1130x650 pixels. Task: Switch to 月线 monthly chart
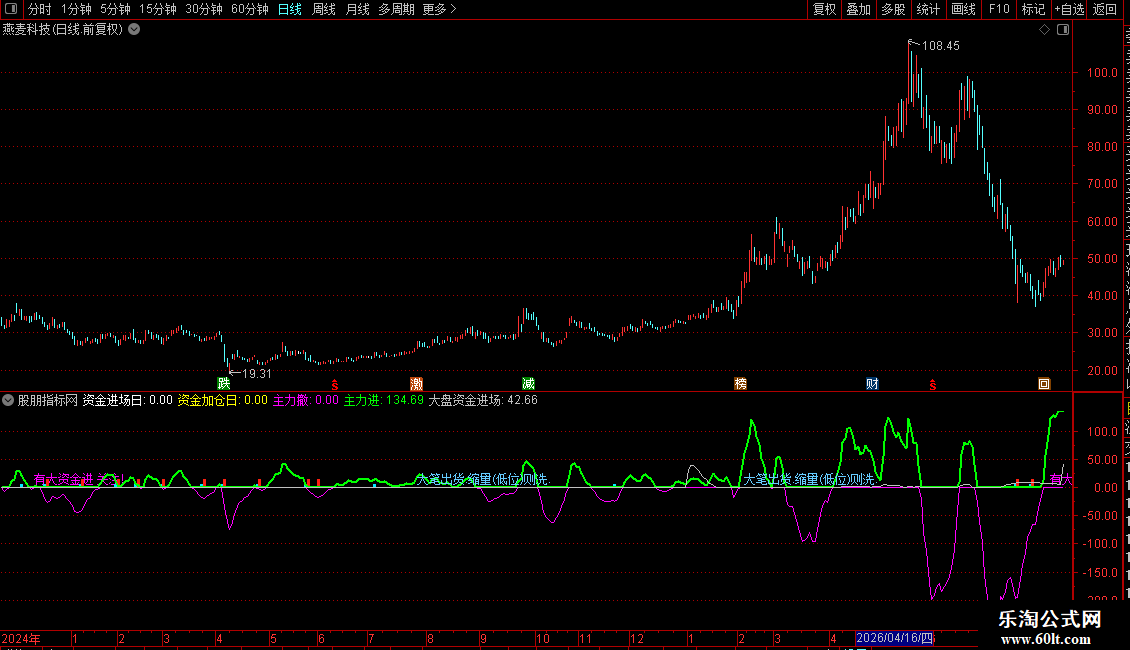(x=357, y=9)
